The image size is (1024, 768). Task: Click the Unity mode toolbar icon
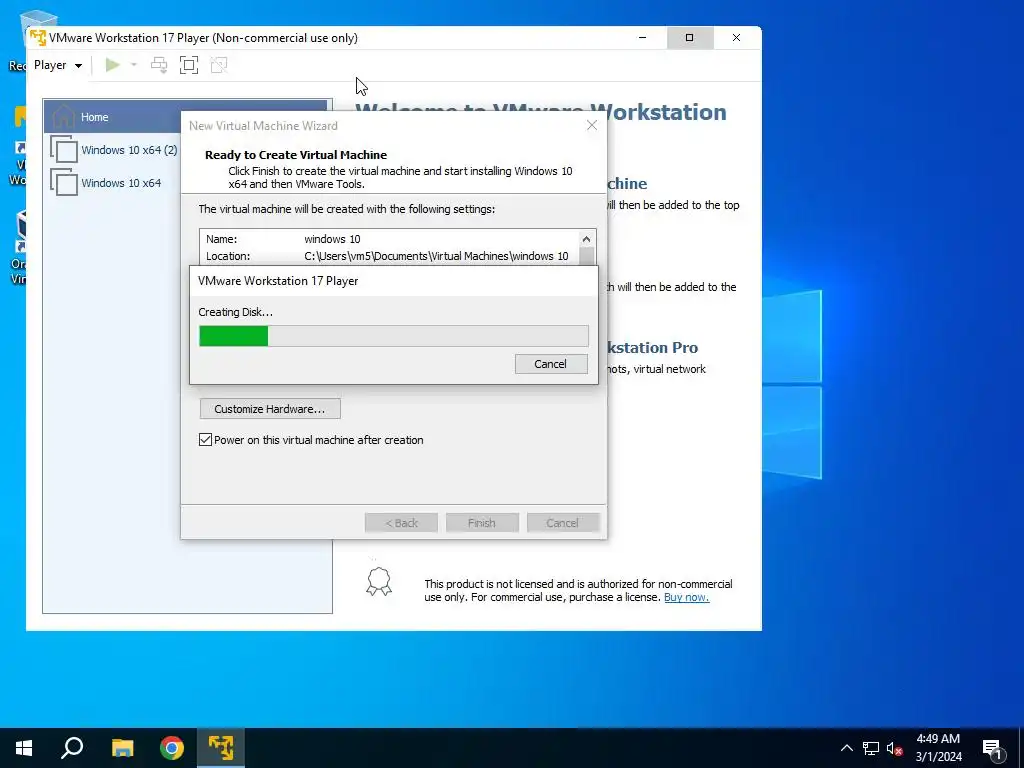point(219,65)
